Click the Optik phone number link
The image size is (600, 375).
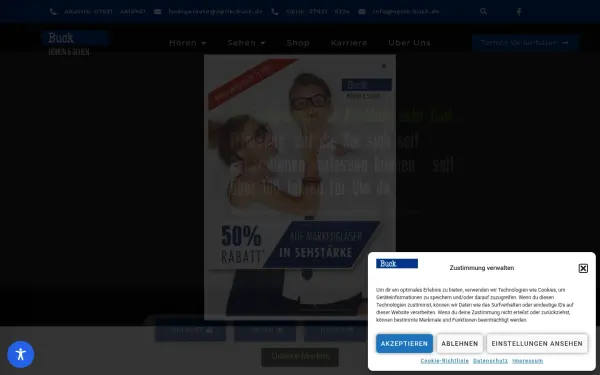tap(318, 11)
